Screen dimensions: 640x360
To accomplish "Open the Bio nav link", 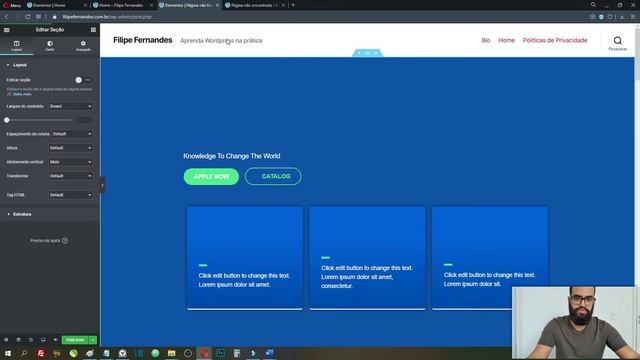I will [486, 40].
